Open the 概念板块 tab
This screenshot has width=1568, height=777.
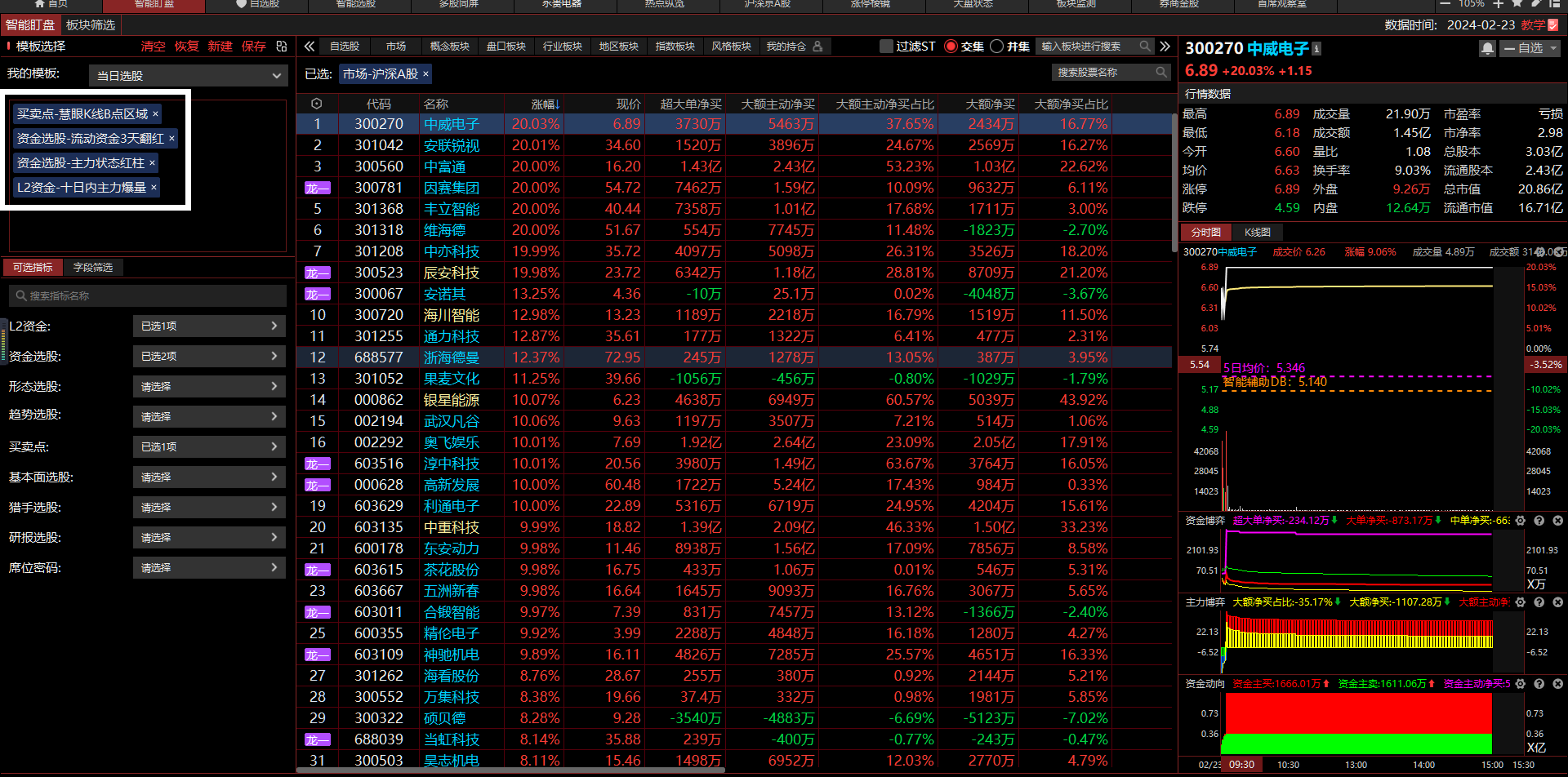tap(450, 47)
